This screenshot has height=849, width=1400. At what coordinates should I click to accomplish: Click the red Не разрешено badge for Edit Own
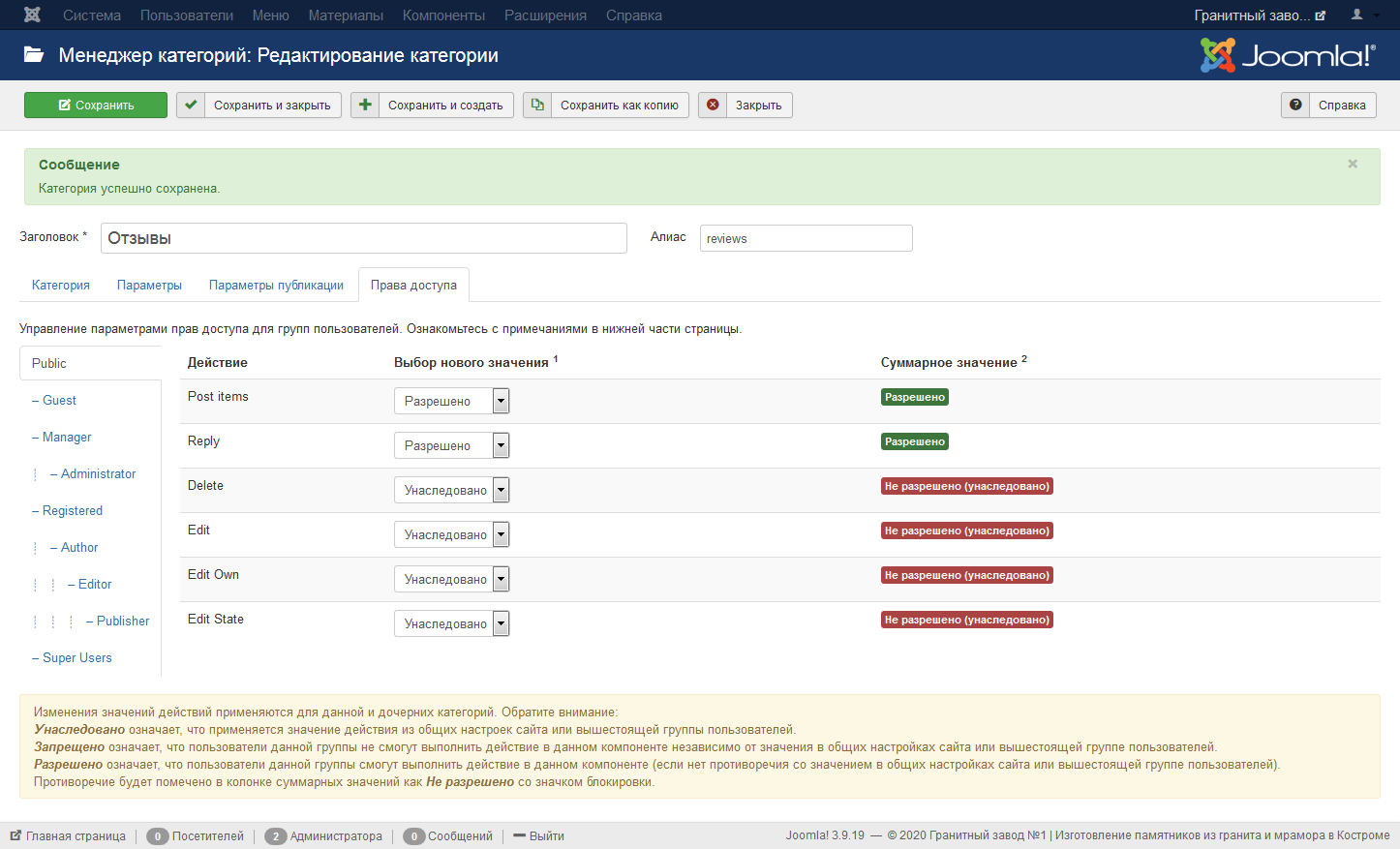click(967, 575)
